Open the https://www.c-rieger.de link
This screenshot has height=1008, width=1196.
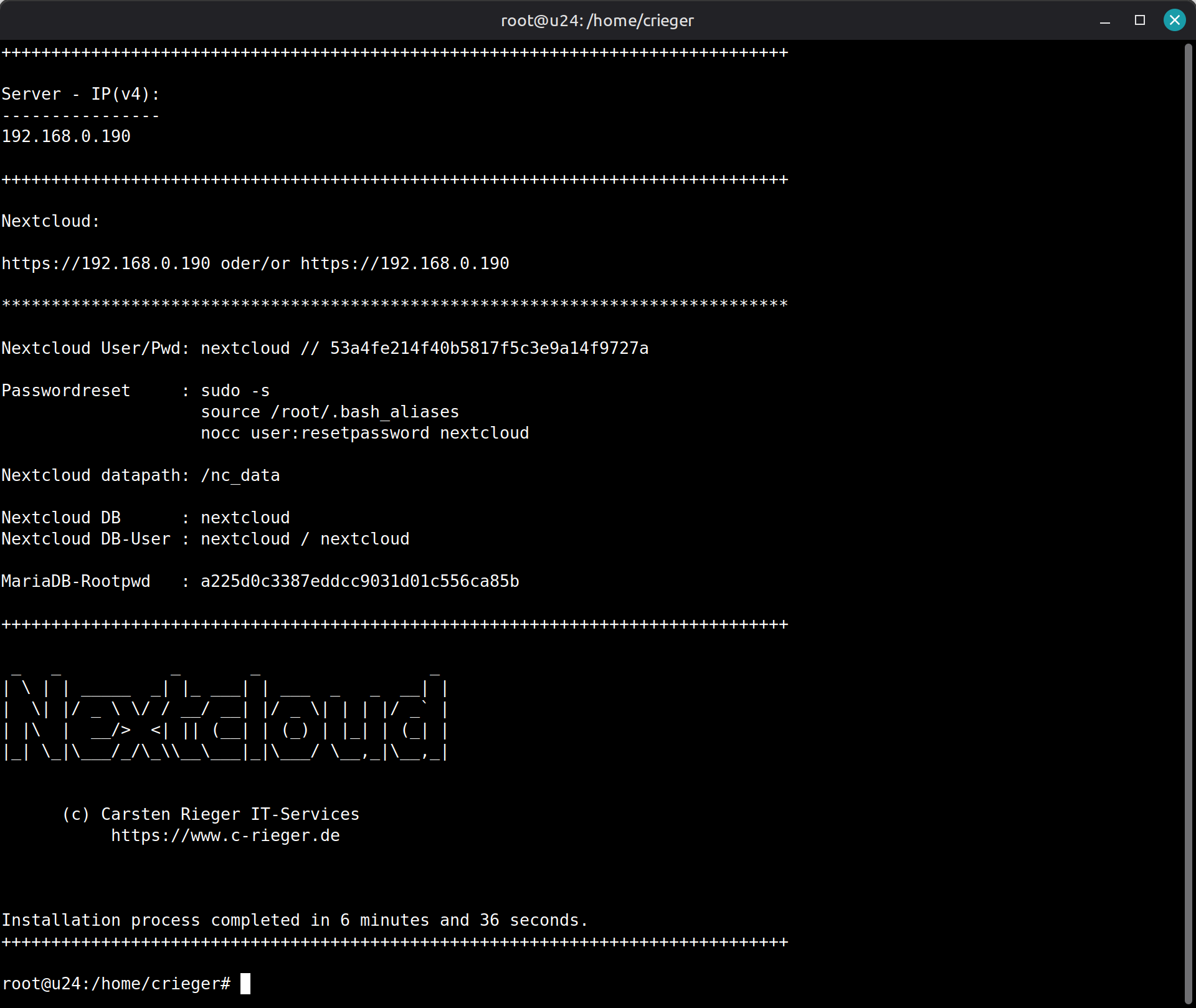click(x=225, y=835)
